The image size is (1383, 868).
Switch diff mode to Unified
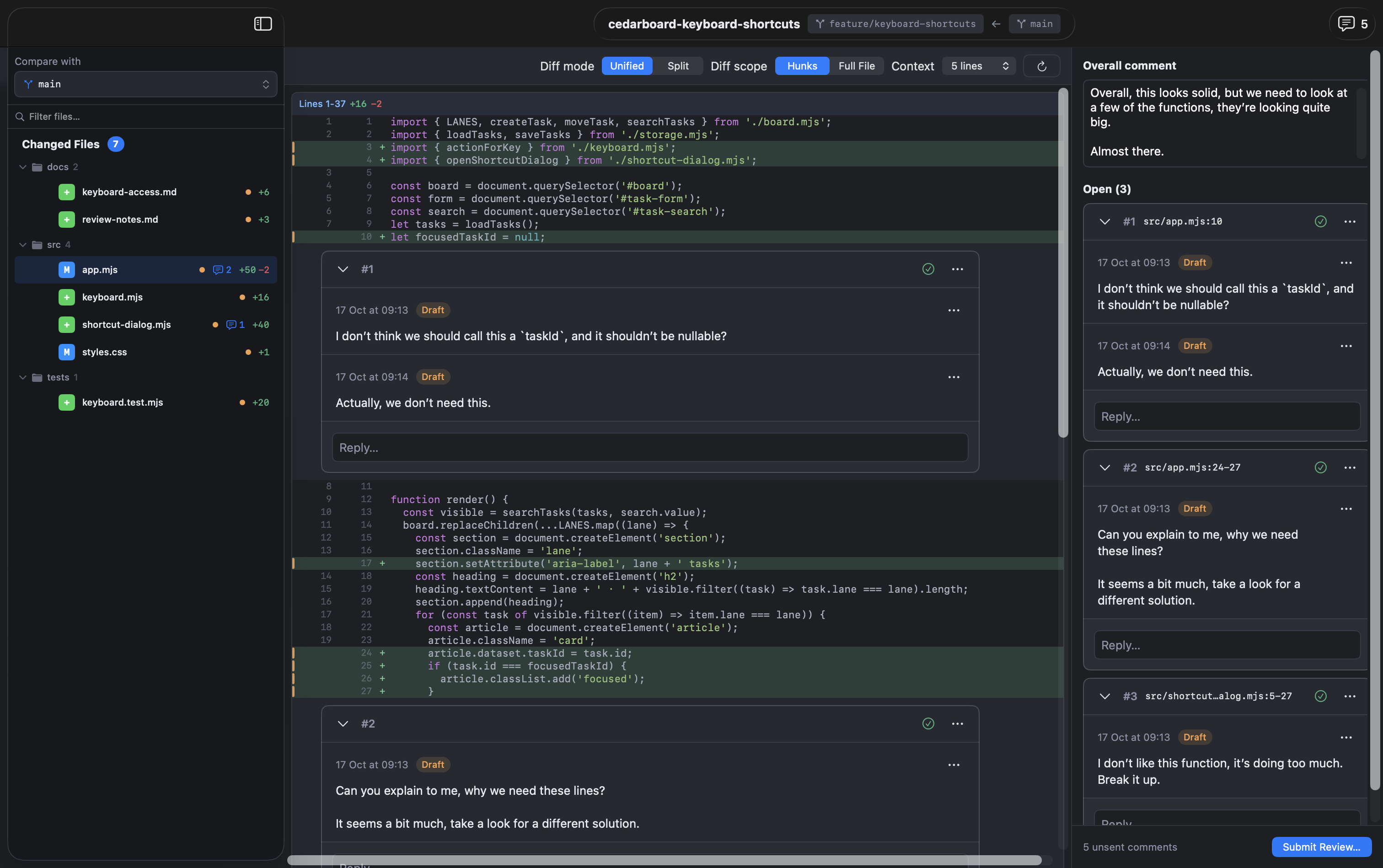(x=627, y=66)
